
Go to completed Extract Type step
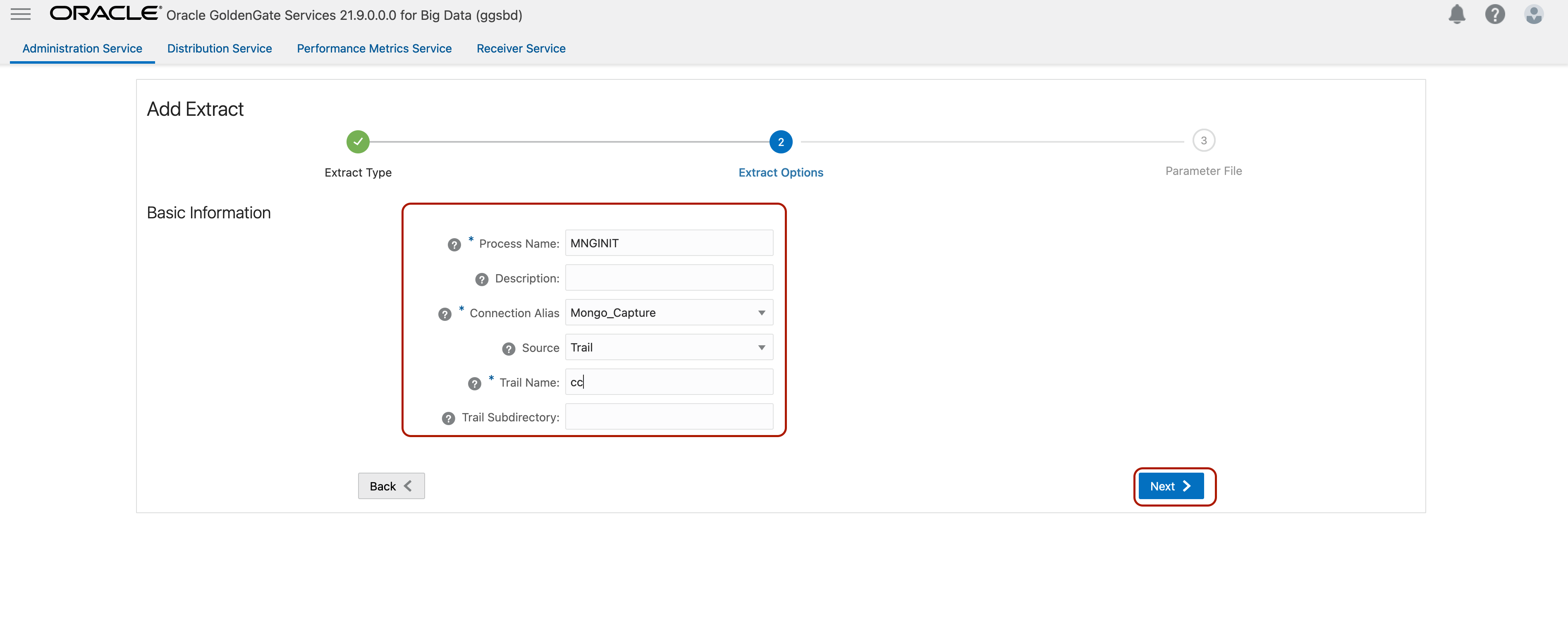(x=358, y=142)
